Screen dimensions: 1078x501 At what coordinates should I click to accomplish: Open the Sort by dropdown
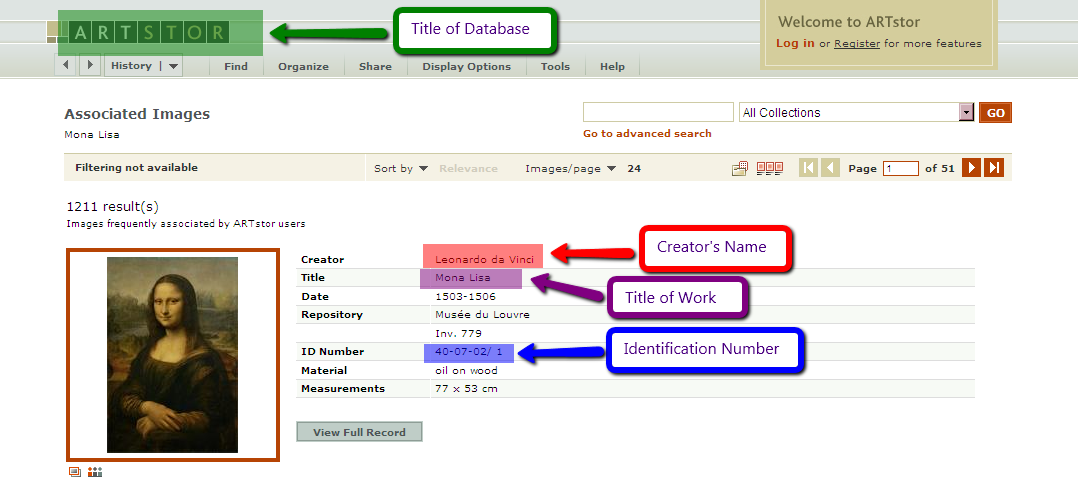[x=401, y=168]
